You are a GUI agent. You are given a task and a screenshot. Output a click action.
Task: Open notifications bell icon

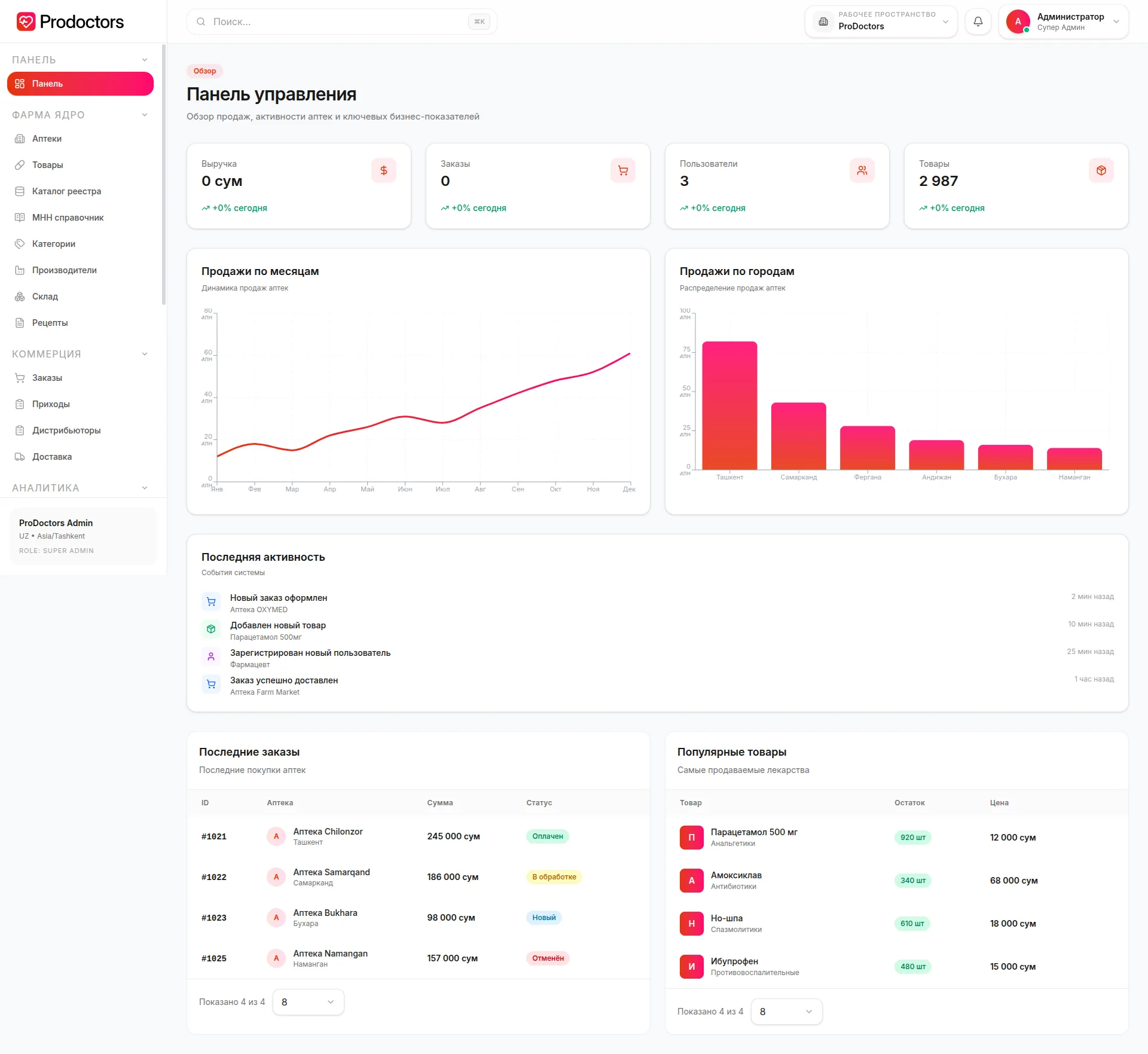click(x=978, y=22)
